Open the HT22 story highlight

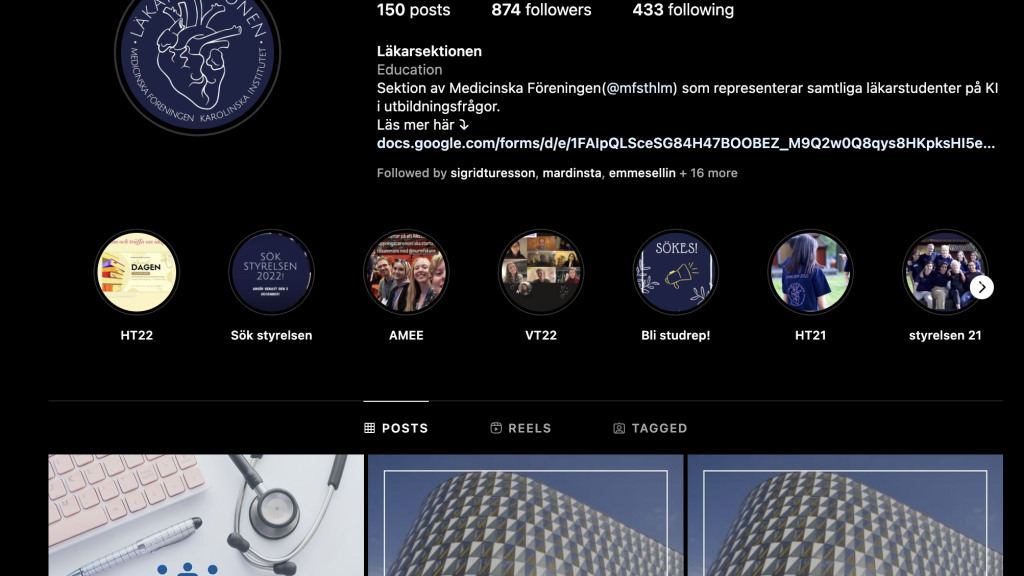[136, 272]
